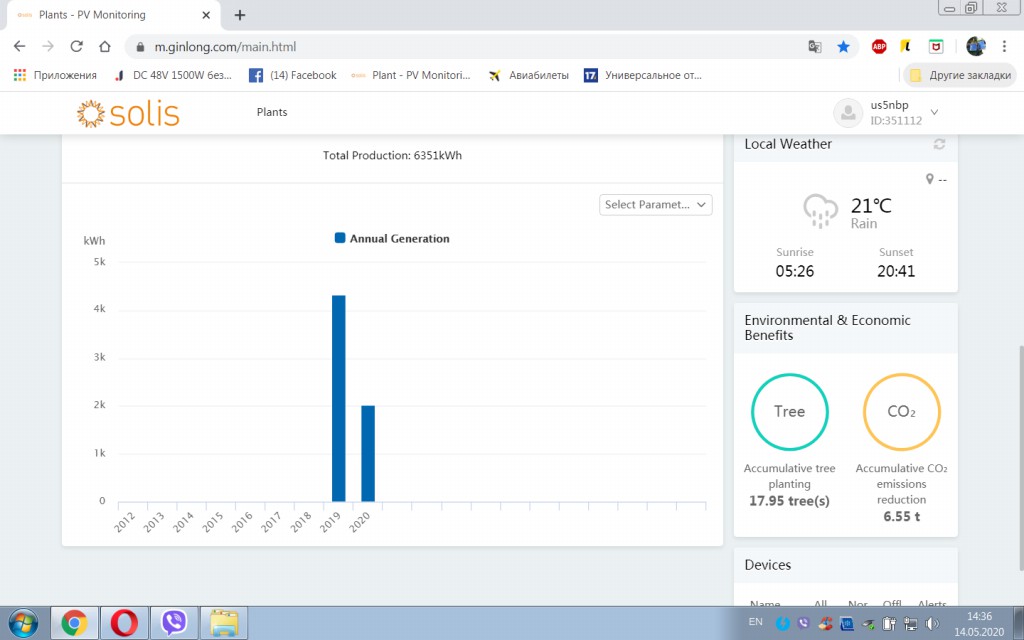Open the Select Parameter dropdown
The height and width of the screenshot is (640, 1024).
tap(656, 204)
